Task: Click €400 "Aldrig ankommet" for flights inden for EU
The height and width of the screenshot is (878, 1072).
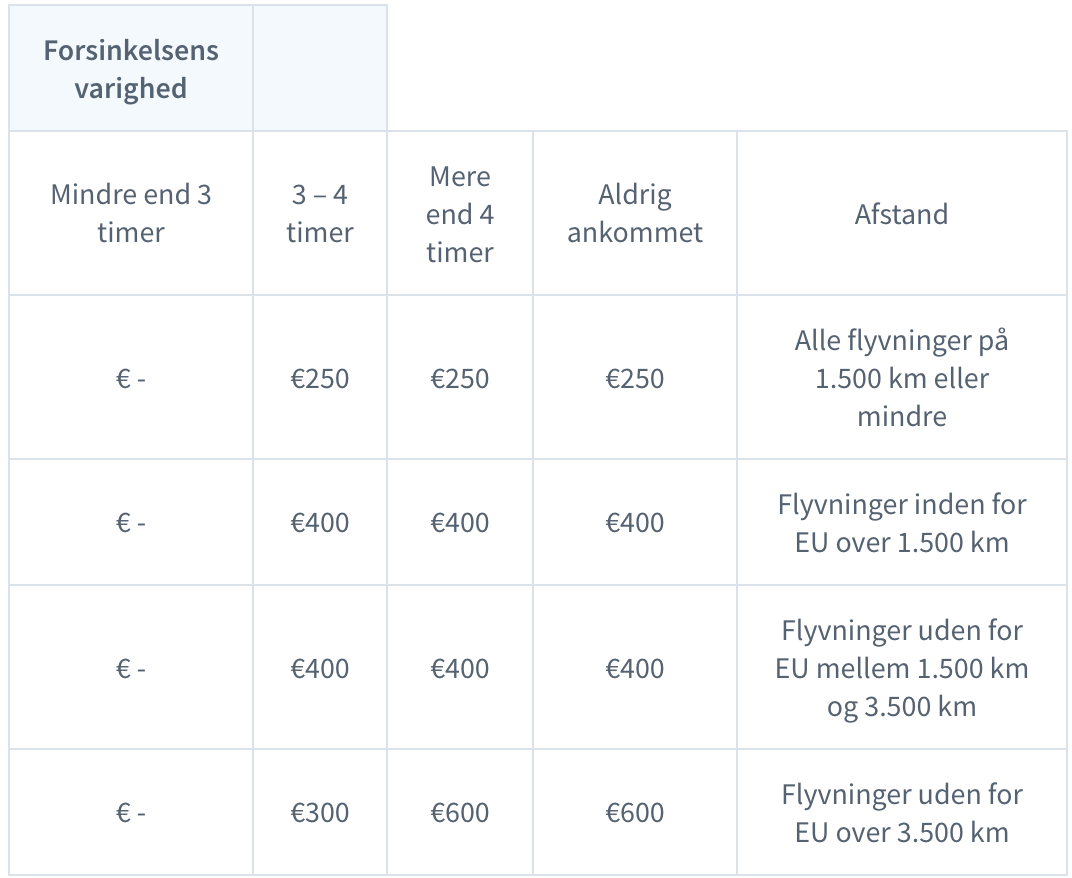Action: (x=635, y=523)
